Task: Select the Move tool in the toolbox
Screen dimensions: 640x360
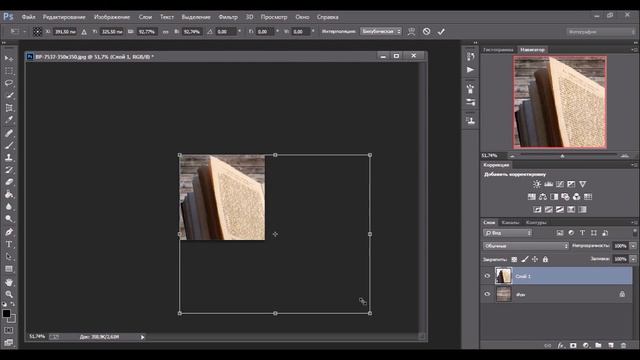Action: click(x=9, y=58)
